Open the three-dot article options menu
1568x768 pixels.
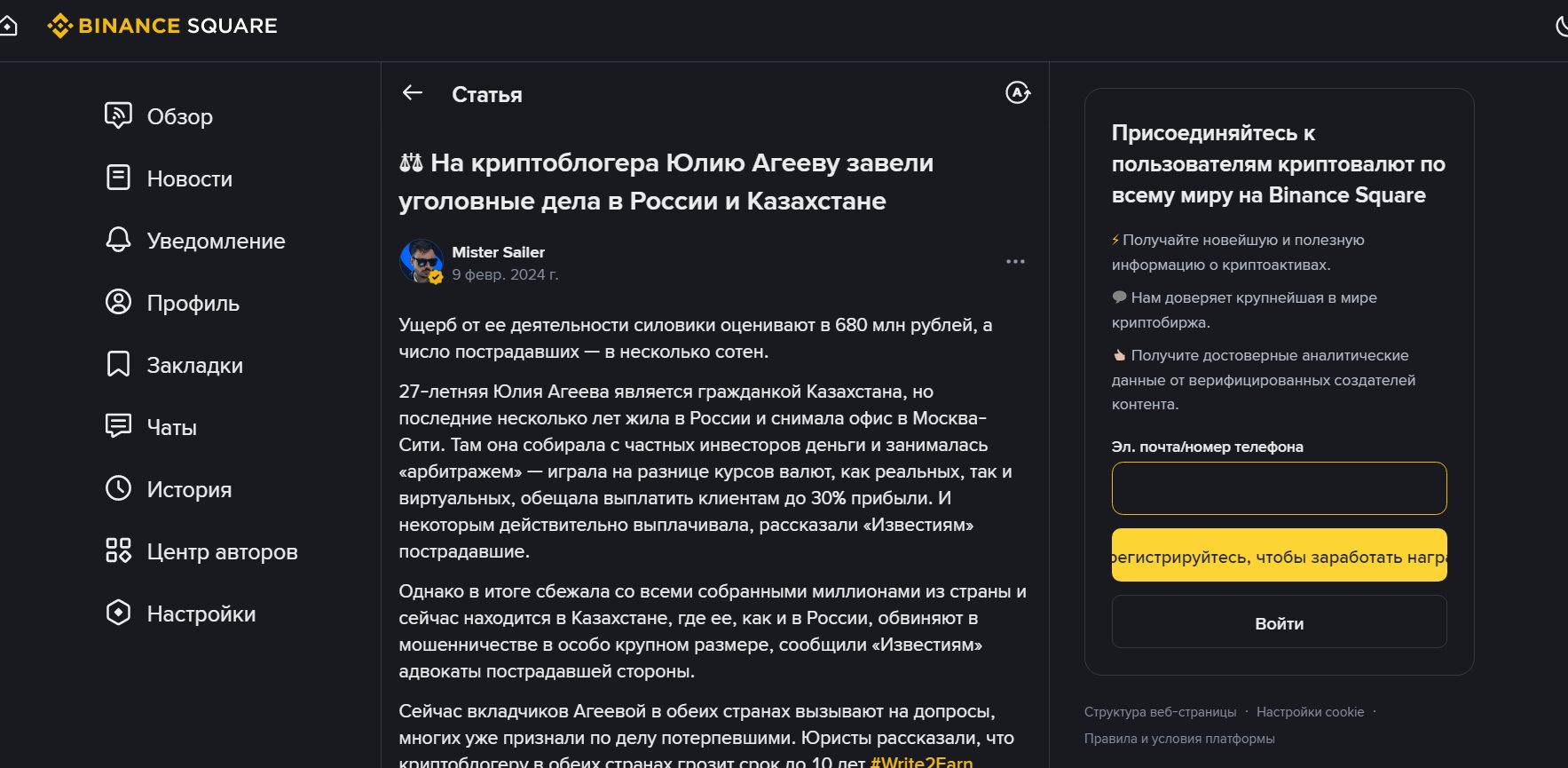tap(1015, 262)
